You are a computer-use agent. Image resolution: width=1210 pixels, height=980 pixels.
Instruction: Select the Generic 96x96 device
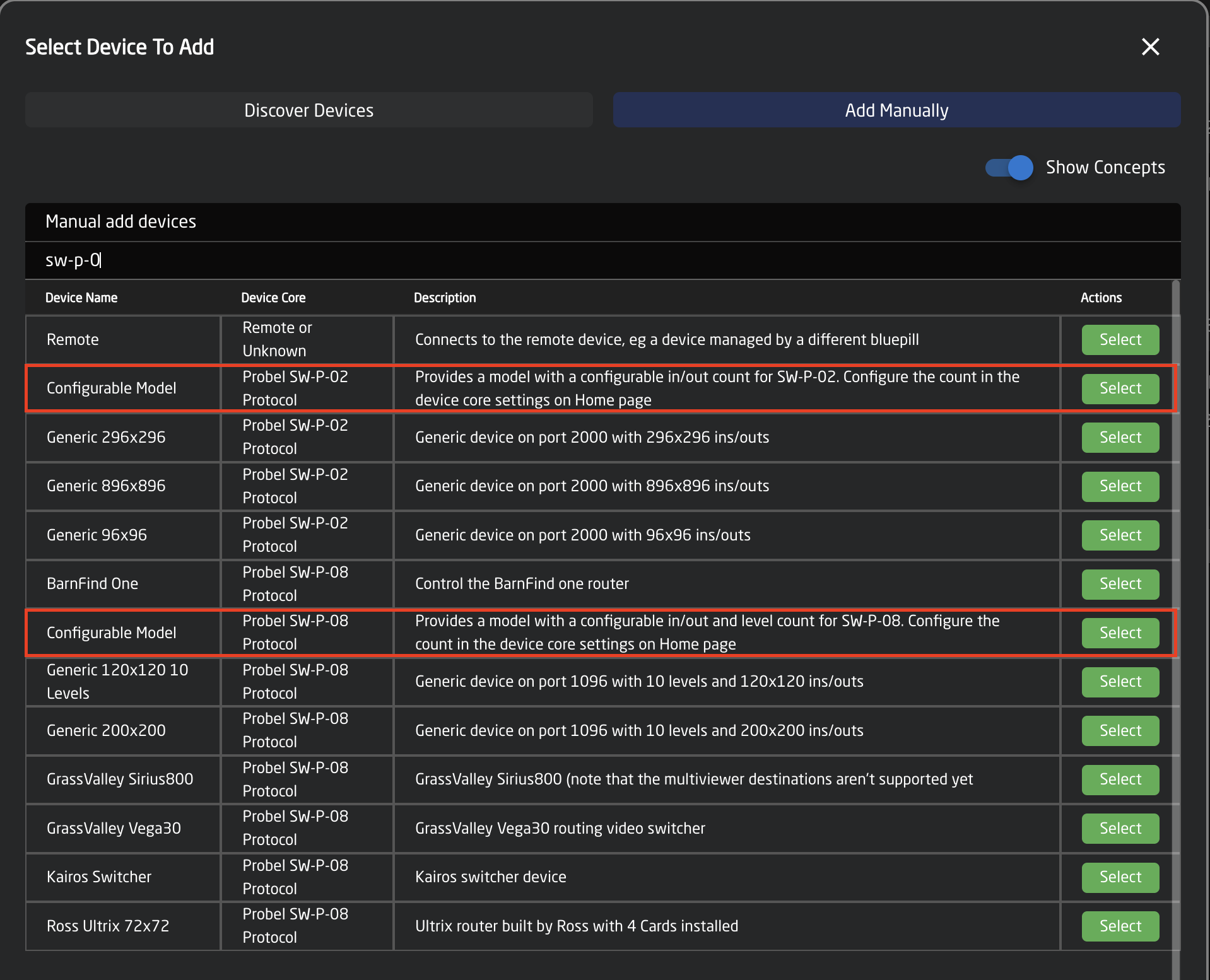pos(1120,535)
